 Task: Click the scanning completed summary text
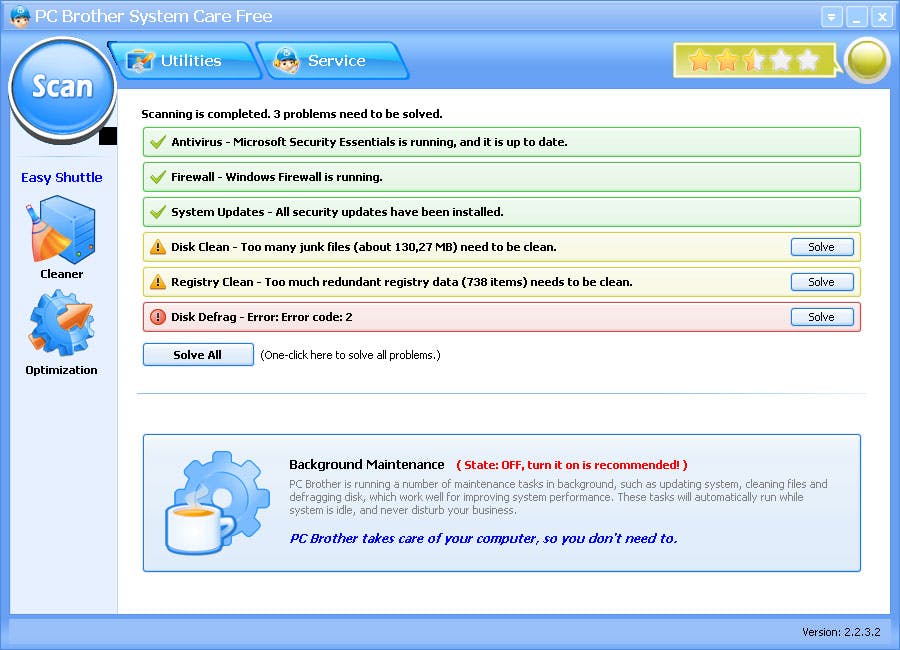(x=292, y=114)
